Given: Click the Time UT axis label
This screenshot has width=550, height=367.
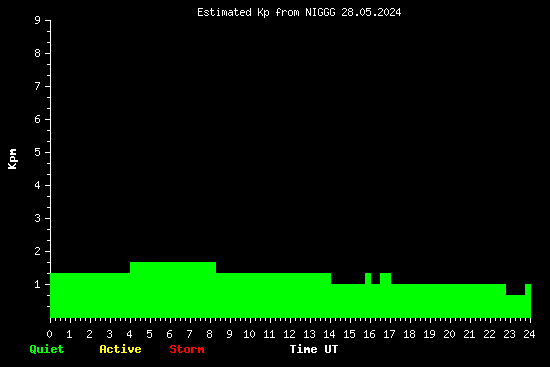Looking at the screenshot, I should point(314,349).
